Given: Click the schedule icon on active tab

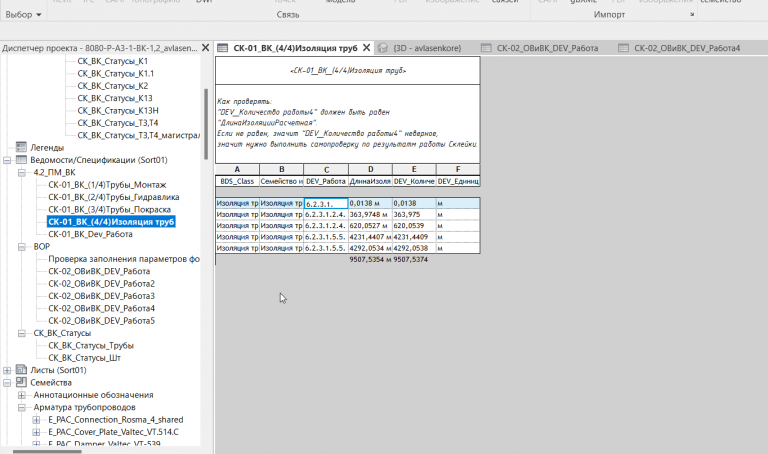Looking at the screenshot, I should tap(223, 48).
